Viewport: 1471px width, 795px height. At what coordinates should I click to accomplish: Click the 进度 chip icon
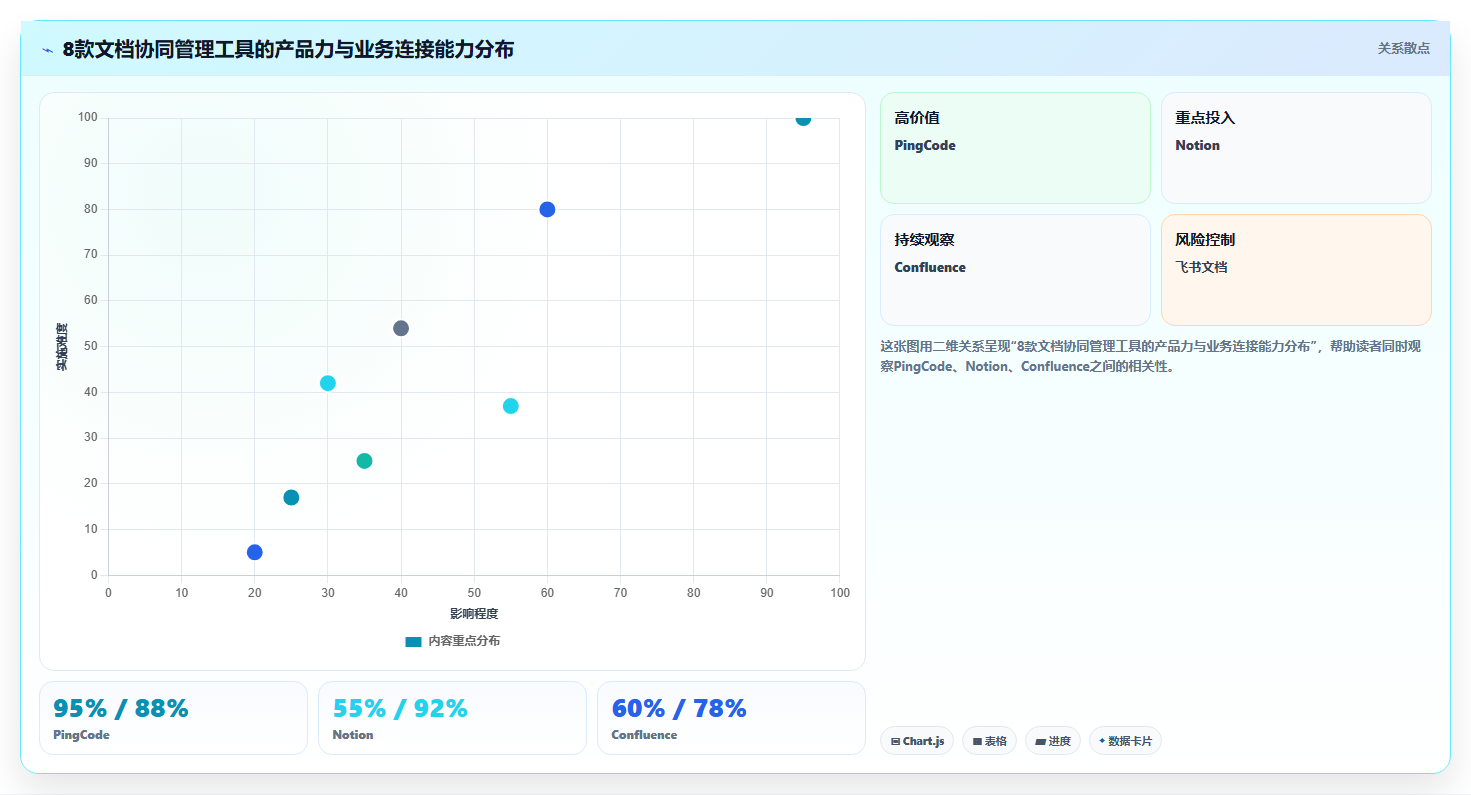[1040, 742]
